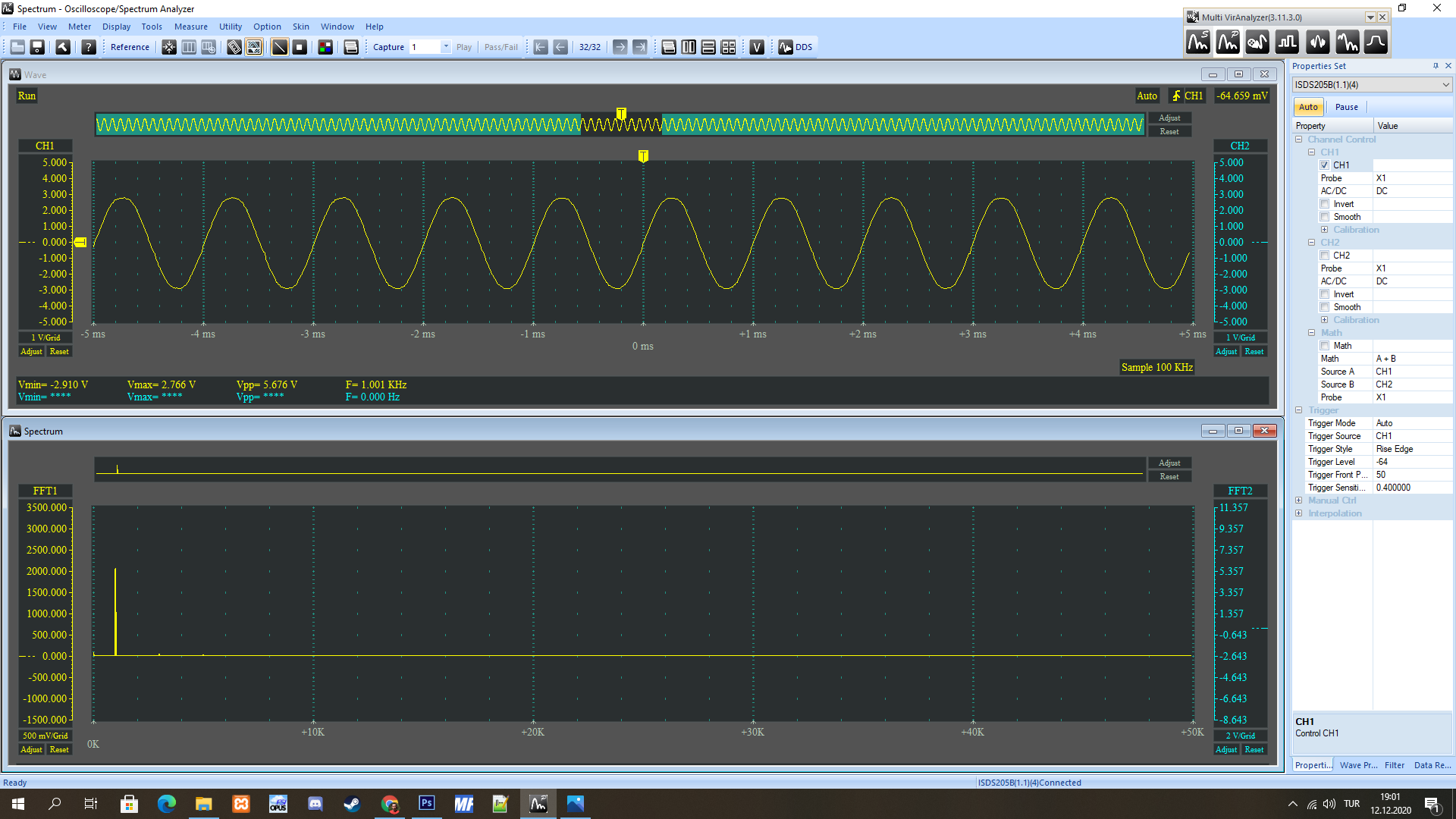Open the question mark help icon
Screen dimensions: 1456x819
[x=89, y=47]
